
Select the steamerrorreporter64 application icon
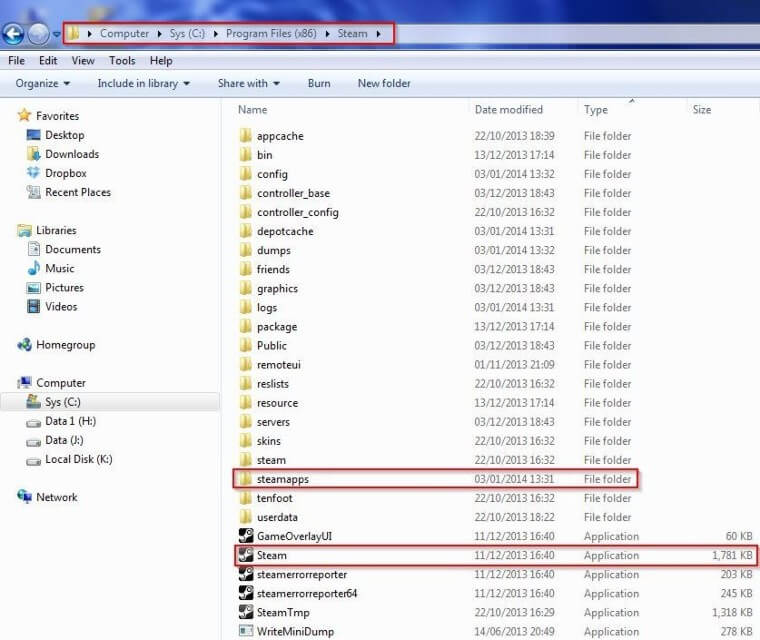point(246,593)
